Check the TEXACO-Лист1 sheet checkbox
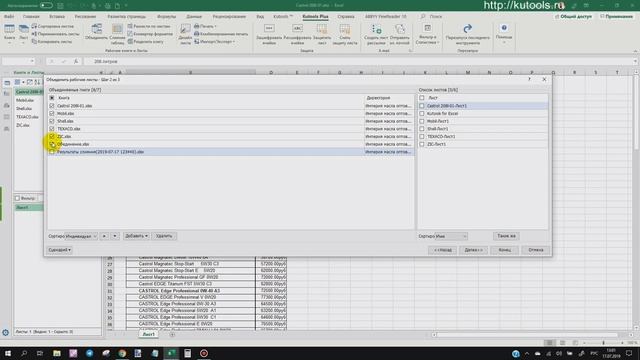 (x=422, y=136)
